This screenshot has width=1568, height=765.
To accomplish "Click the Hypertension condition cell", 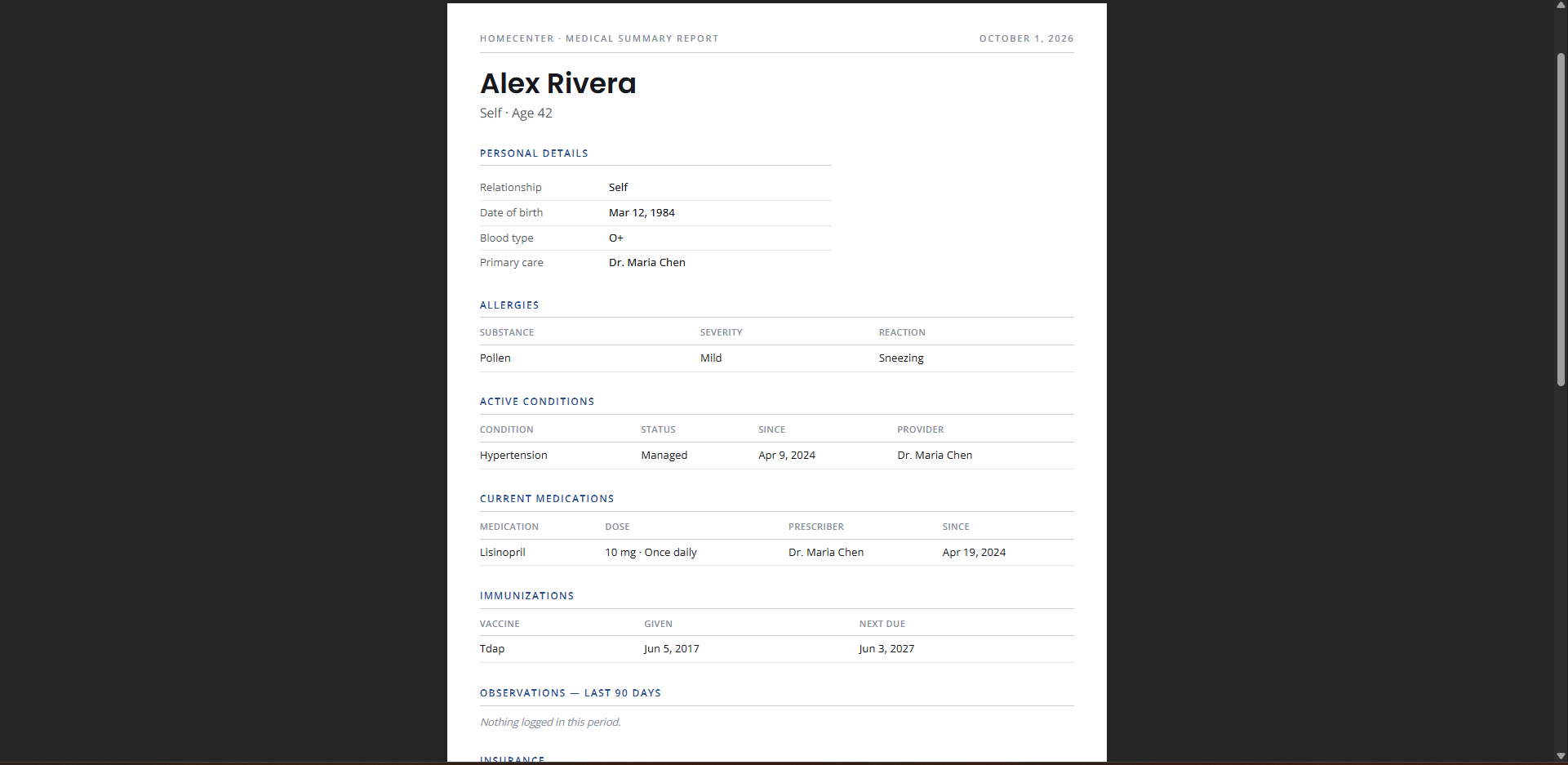I will coord(513,455).
